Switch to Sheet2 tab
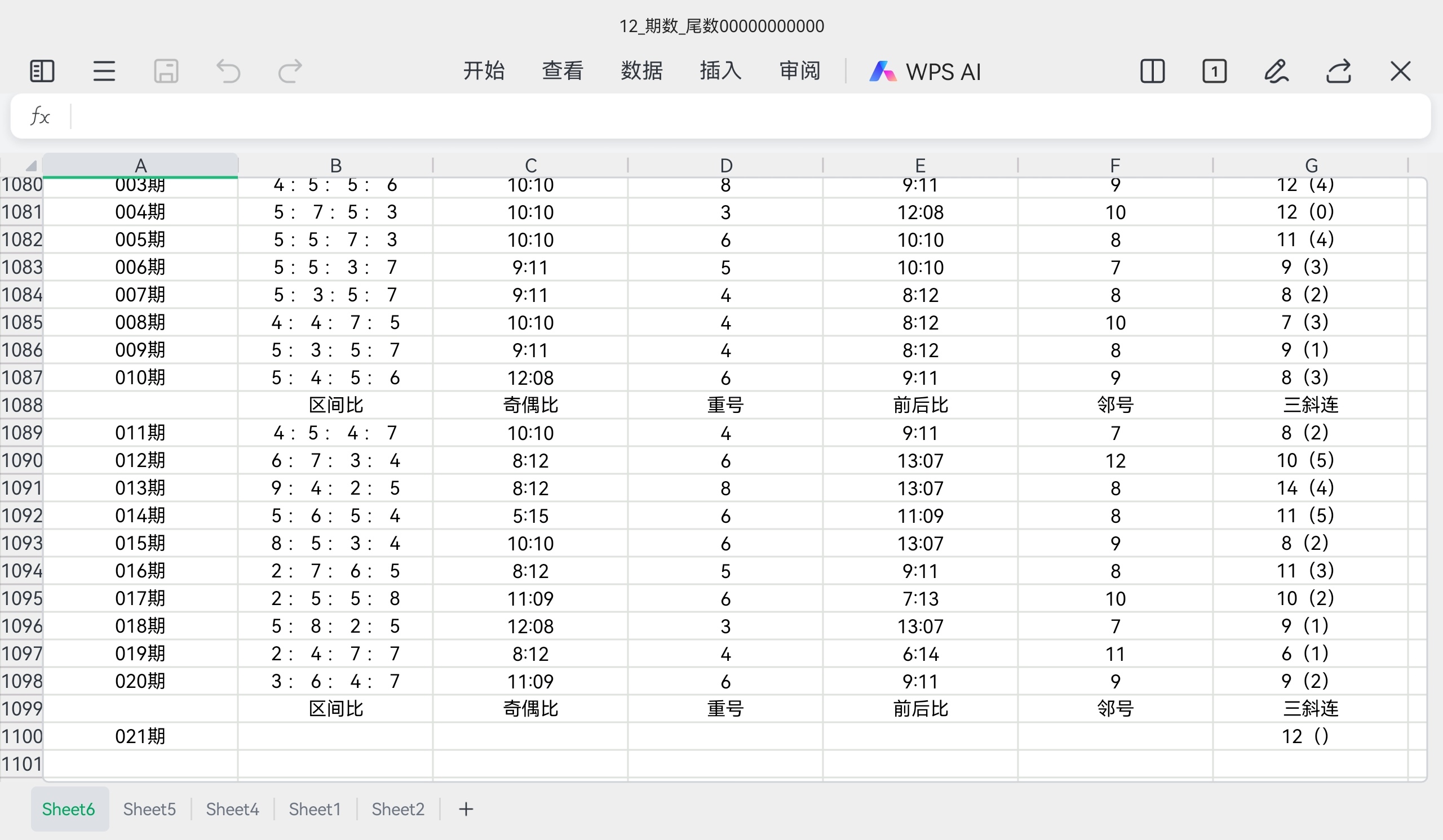 coord(398,809)
